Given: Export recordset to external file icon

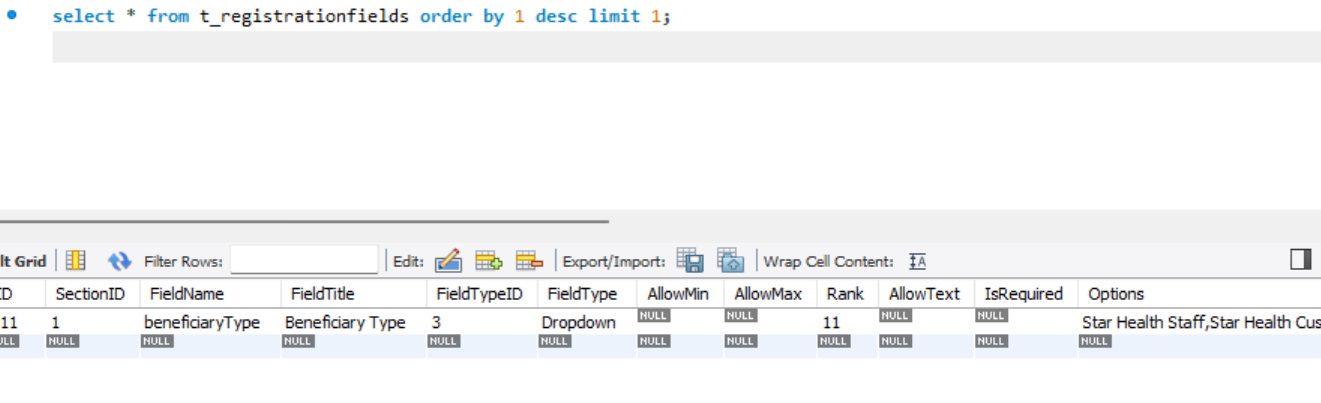Looking at the screenshot, I should (690, 261).
